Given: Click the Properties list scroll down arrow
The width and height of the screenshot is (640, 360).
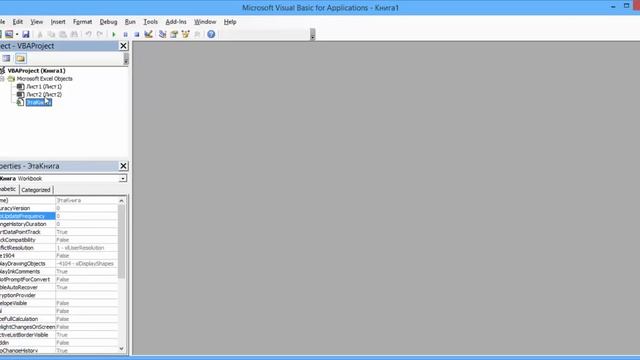Looking at the screenshot, I should pos(121,349).
